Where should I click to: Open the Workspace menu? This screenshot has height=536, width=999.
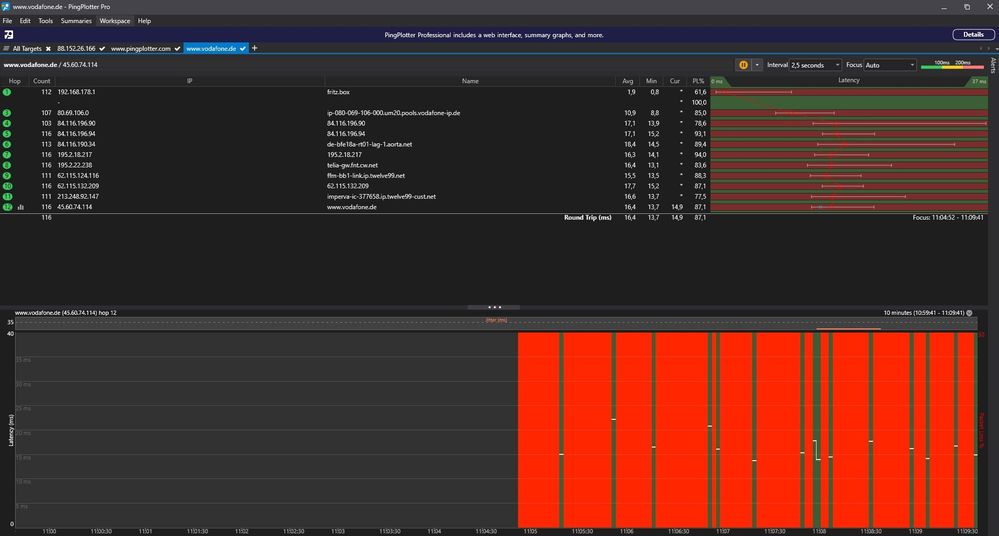115,21
